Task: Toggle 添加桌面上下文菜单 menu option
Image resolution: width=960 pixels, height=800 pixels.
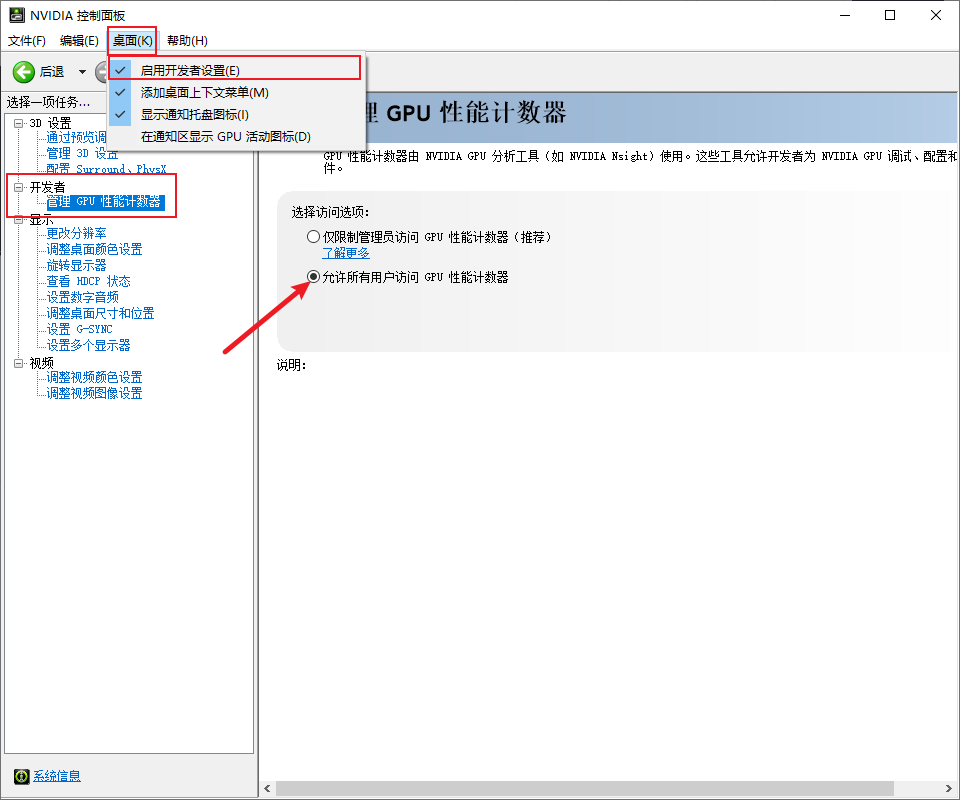Action: [x=204, y=92]
